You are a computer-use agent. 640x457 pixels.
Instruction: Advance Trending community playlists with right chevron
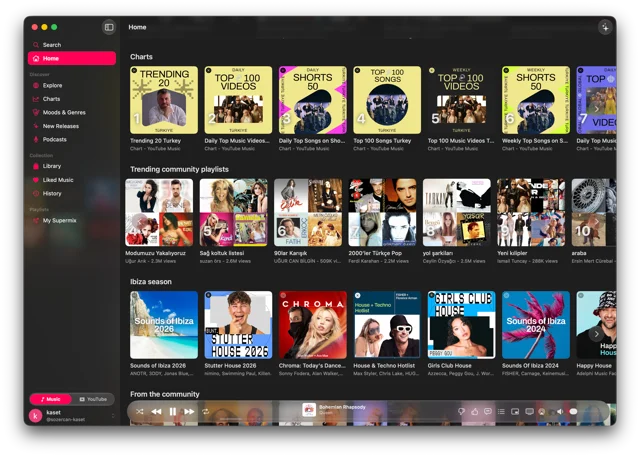click(x=596, y=222)
